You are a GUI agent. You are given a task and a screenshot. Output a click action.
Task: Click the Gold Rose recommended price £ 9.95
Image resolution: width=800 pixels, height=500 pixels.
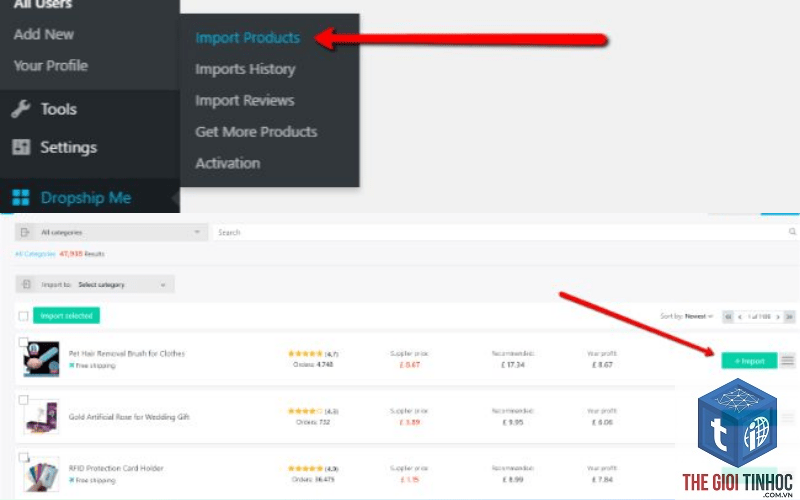[x=513, y=422]
